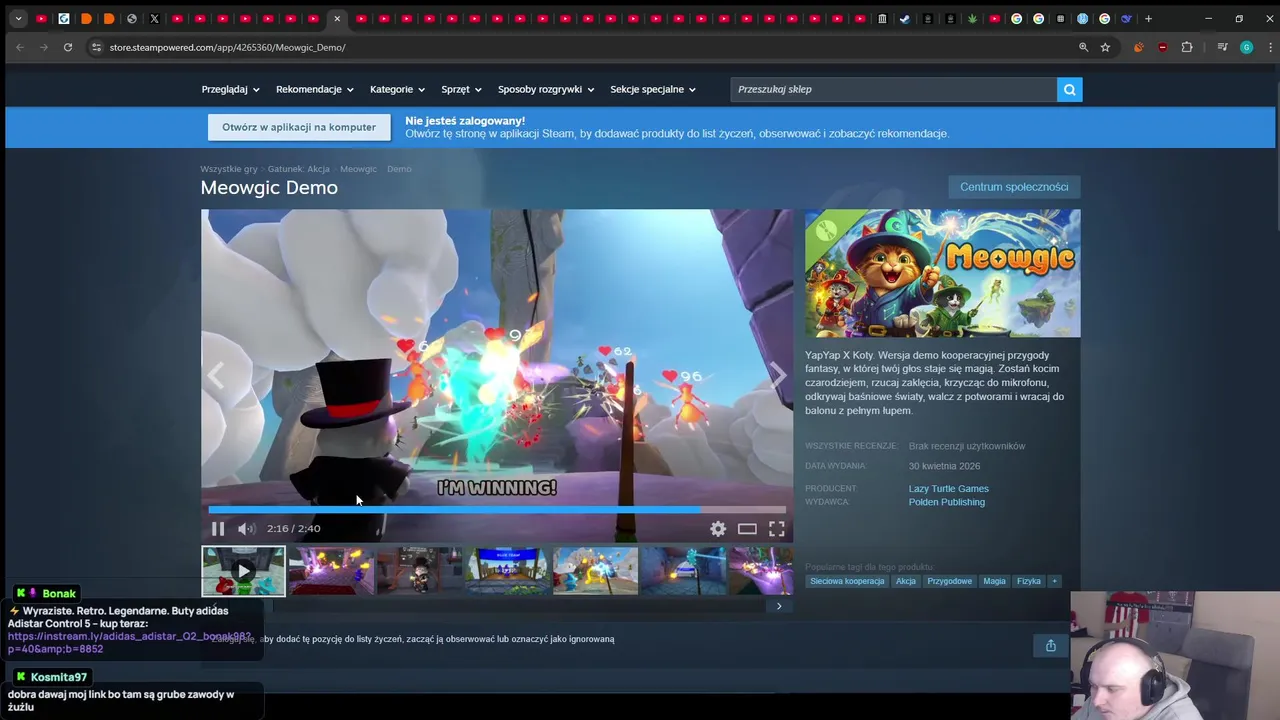
Task: Expand the Sekcje specjalne menu
Action: coord(653,89)
